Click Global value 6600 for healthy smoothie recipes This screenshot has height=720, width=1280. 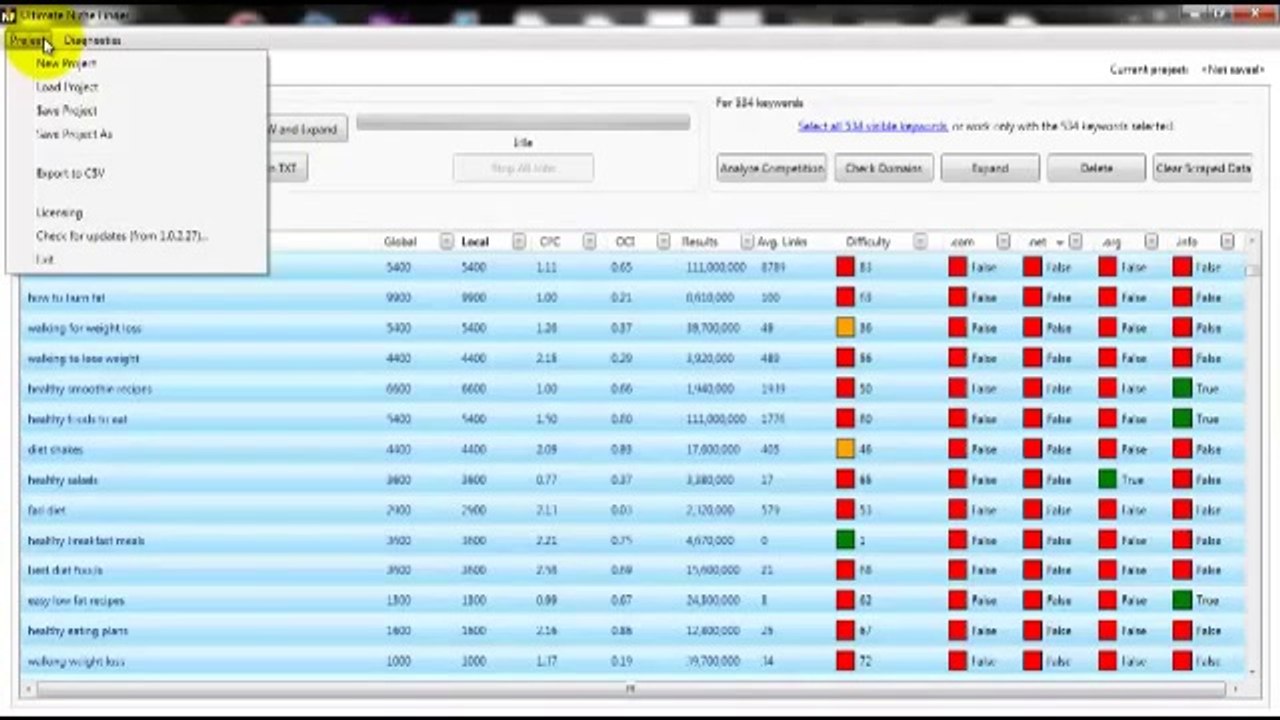398,389
